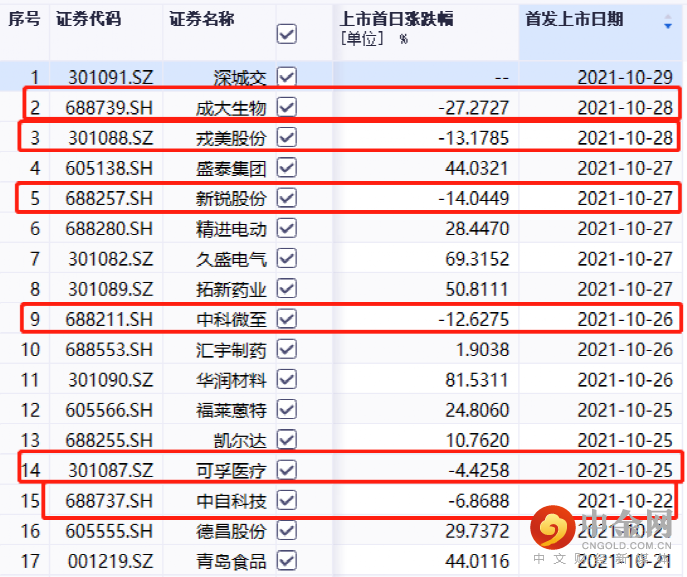Select stock code 001219.SZ
The height and width of the screenshot is (577, 687).
click(x=110, y=562)
